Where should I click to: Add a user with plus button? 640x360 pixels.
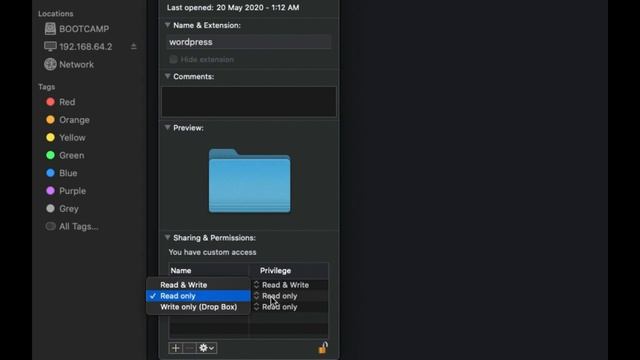click(176, 348)
